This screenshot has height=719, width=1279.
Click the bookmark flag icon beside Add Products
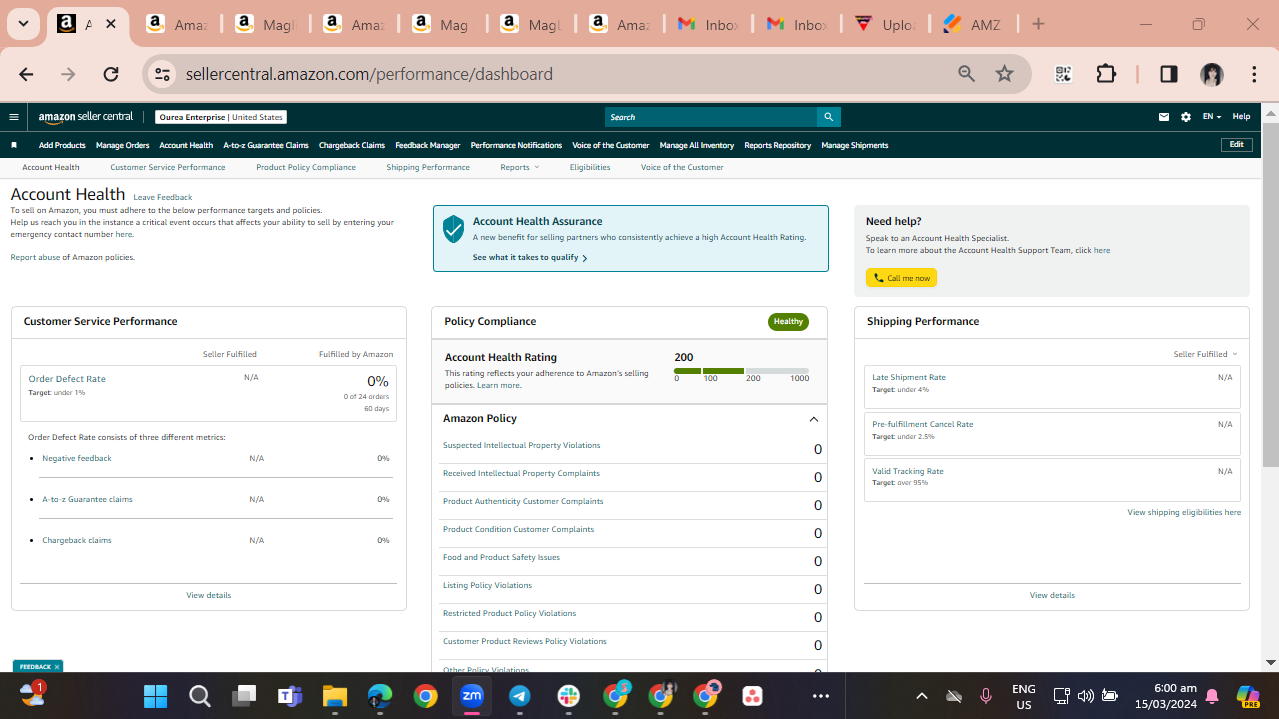tap(14, 145)
